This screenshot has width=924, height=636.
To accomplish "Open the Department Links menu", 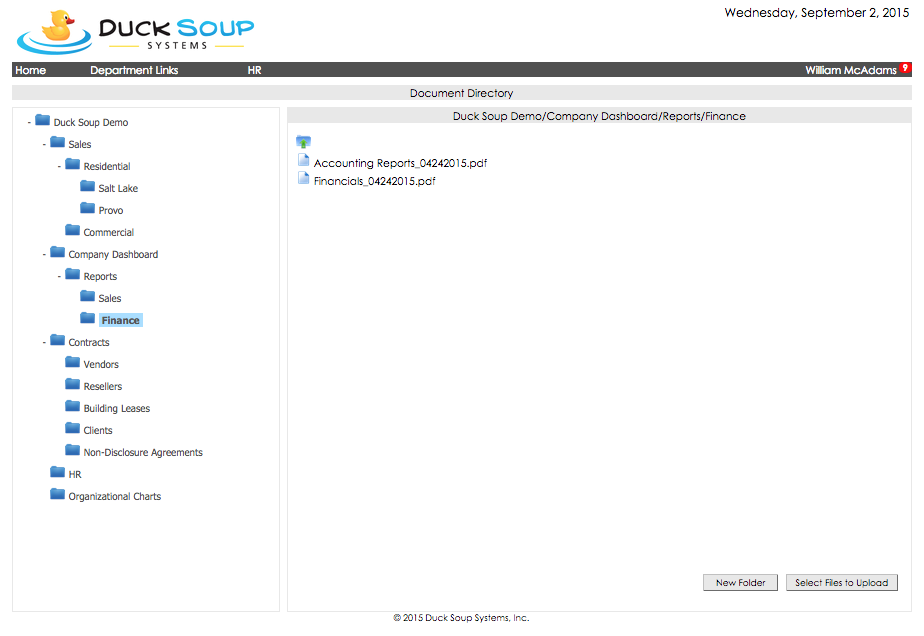I will tap(134, 70).
